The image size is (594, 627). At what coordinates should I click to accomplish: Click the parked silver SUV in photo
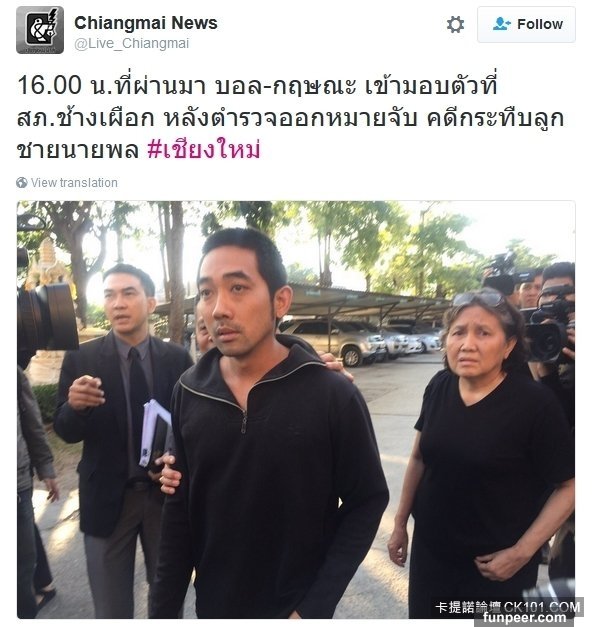point(334,341)
